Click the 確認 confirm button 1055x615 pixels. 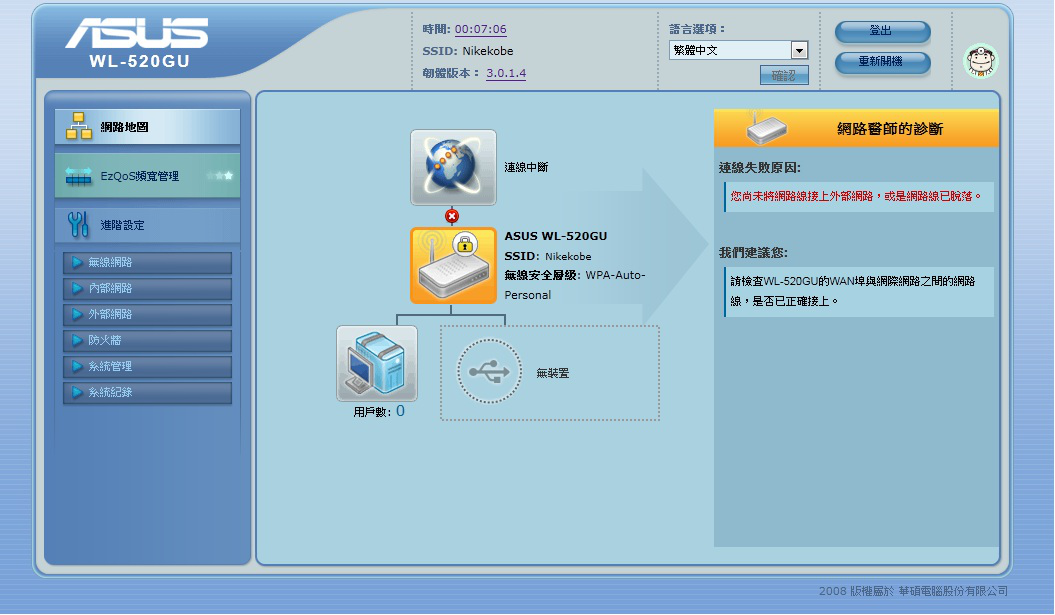pos(784,75)
